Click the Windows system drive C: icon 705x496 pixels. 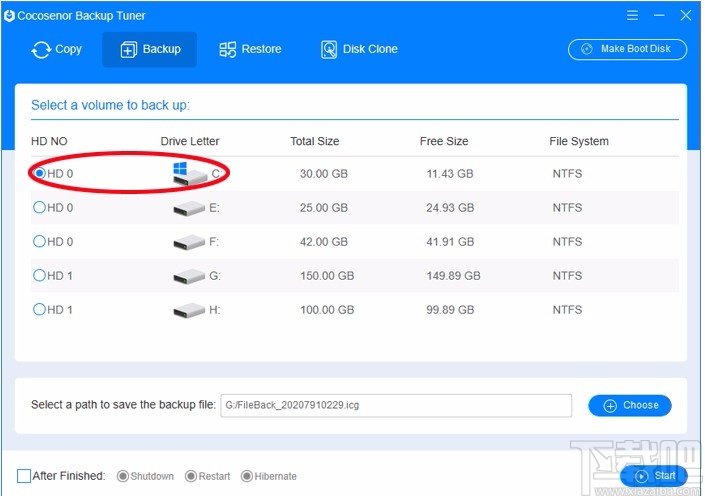[x=189, y=175]
